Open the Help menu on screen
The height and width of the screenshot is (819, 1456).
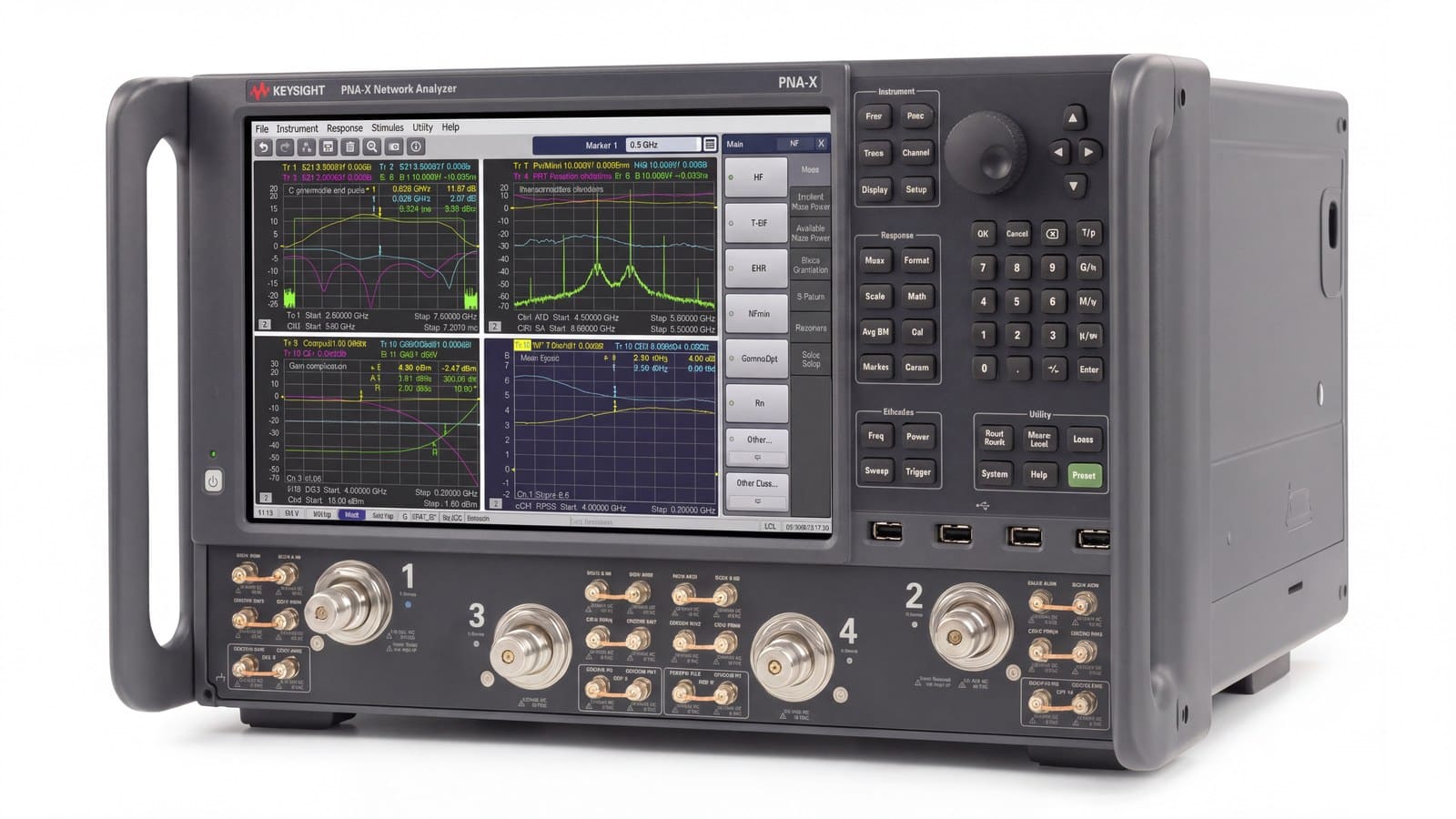pos(450,127)
